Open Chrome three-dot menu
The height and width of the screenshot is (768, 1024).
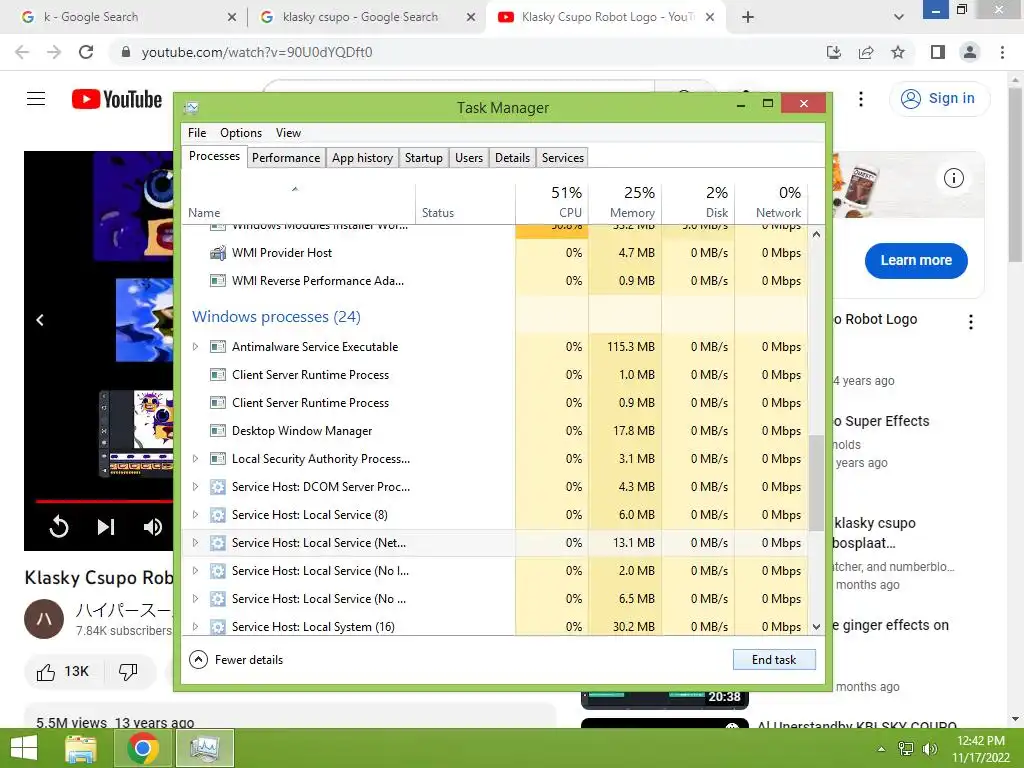click(x=1002, y=52)
